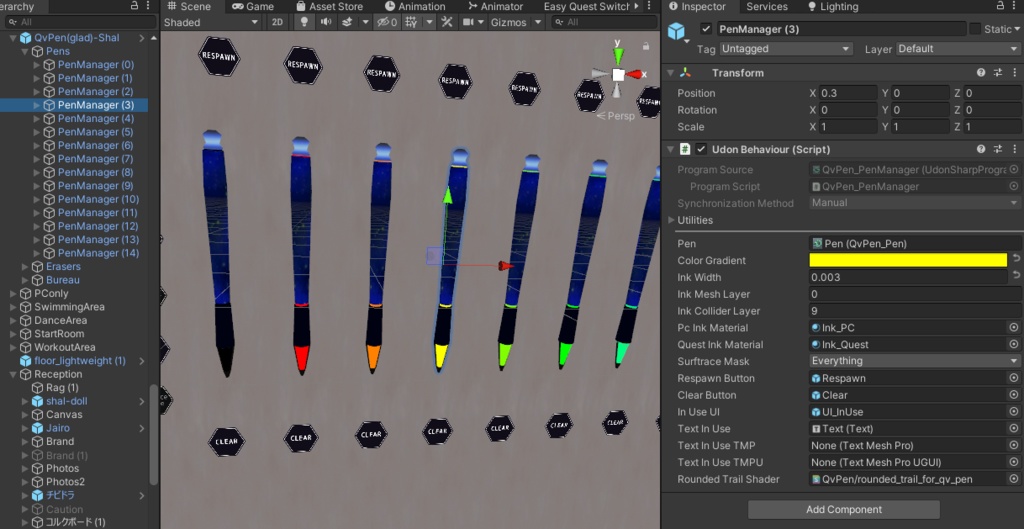Revert Ink Width value icon
The height and width of the screenshot is (529, 1024).
1016,276
